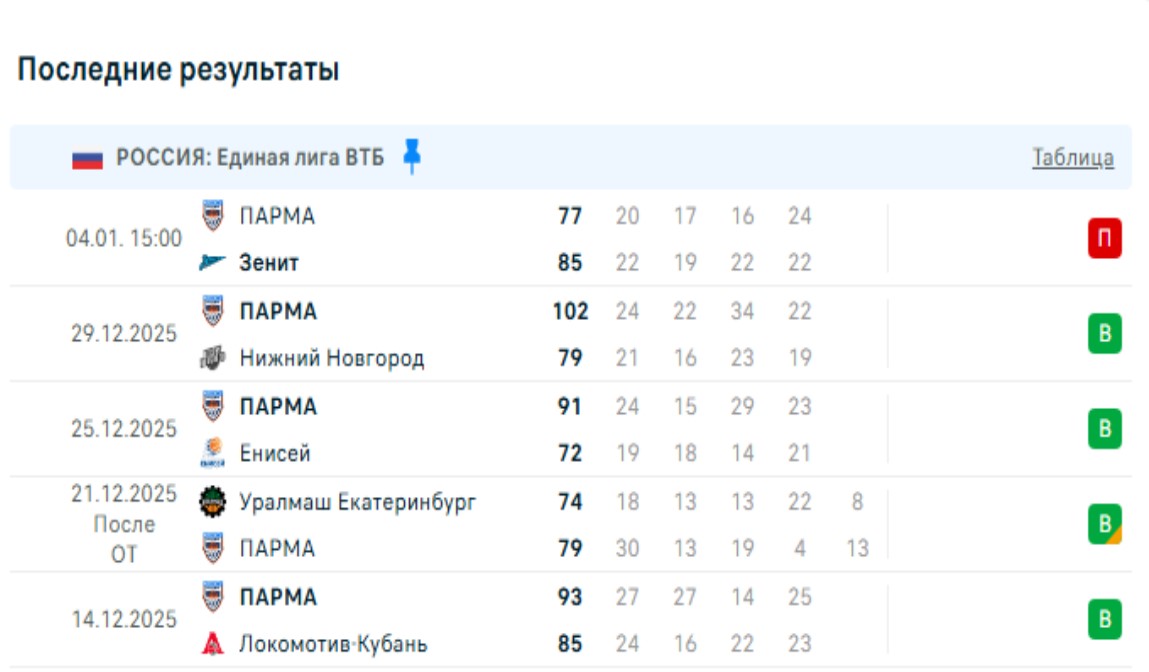The image size is (1149, 672).
Task: Click the Zenit team logo
Action: (x=212, y=263)
